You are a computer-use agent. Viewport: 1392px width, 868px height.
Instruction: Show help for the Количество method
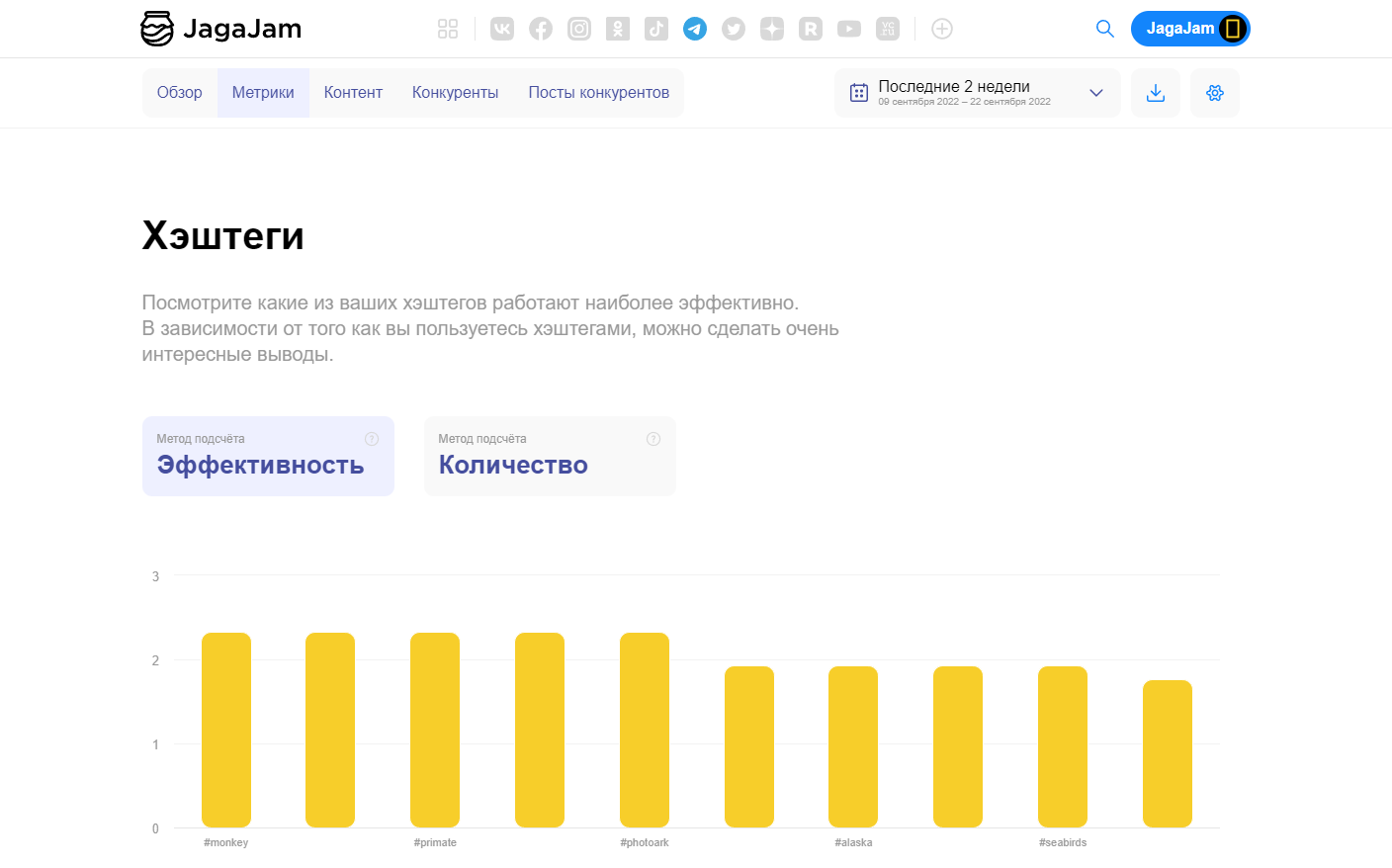coord(653,439)
